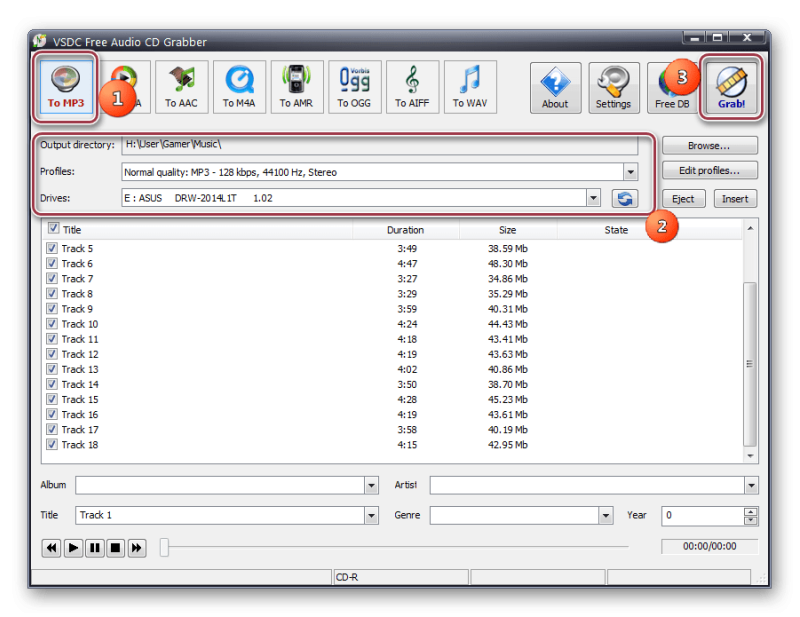The width and height of the screenshot is (800, 617).
Task: Click the 4:28 duration cell
Action: [x=407, y=400]
